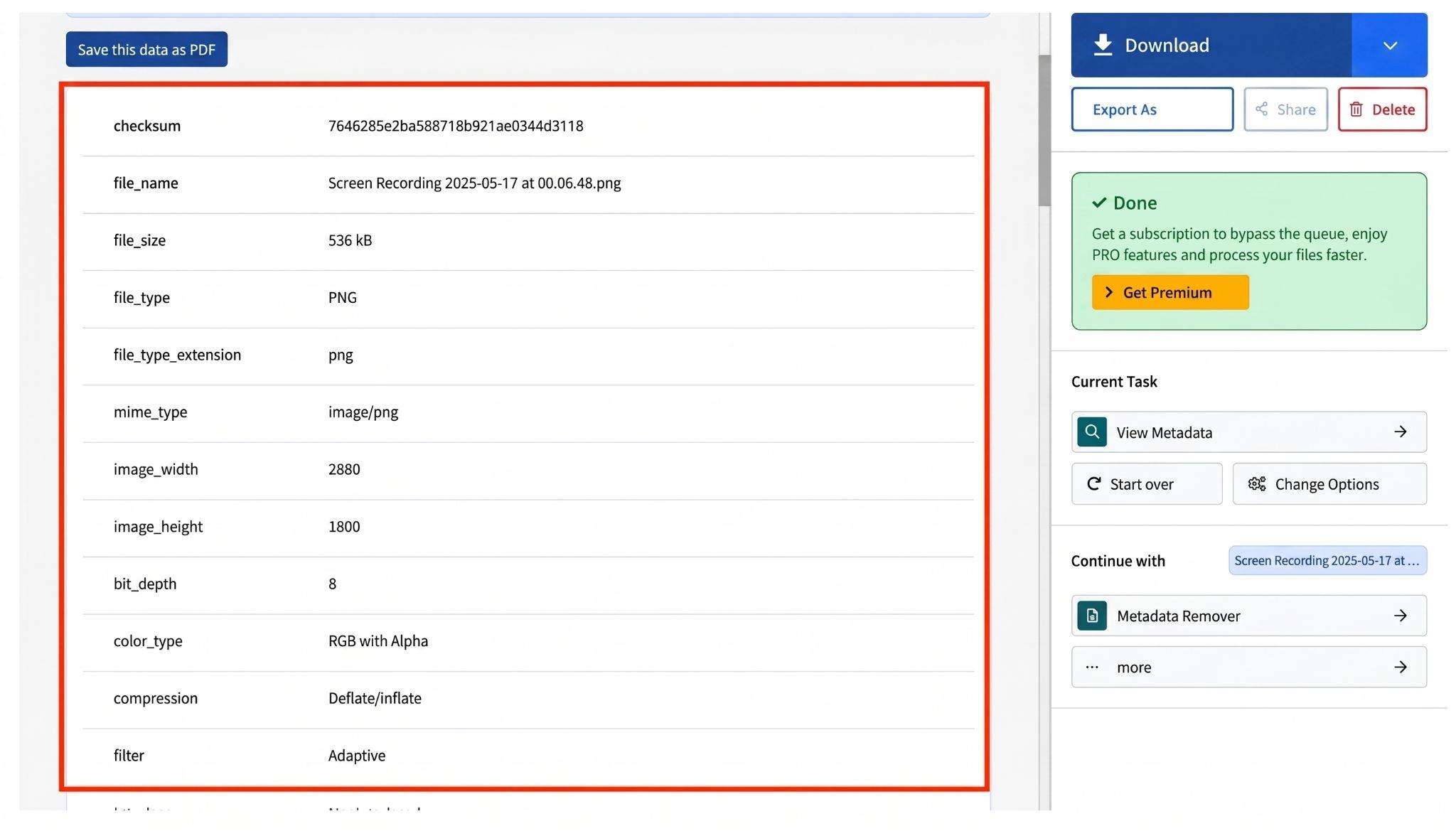Click the ellipsis icon beside more
This screenshot has width=1456, height=836.
(x=1092, y=667)
